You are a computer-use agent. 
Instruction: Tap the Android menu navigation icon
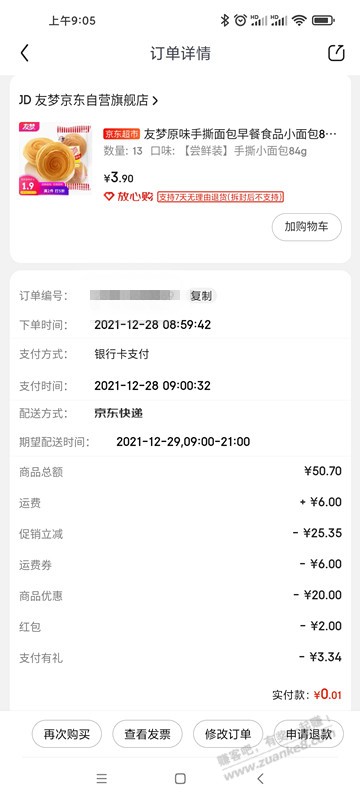(x=102, y=779)
